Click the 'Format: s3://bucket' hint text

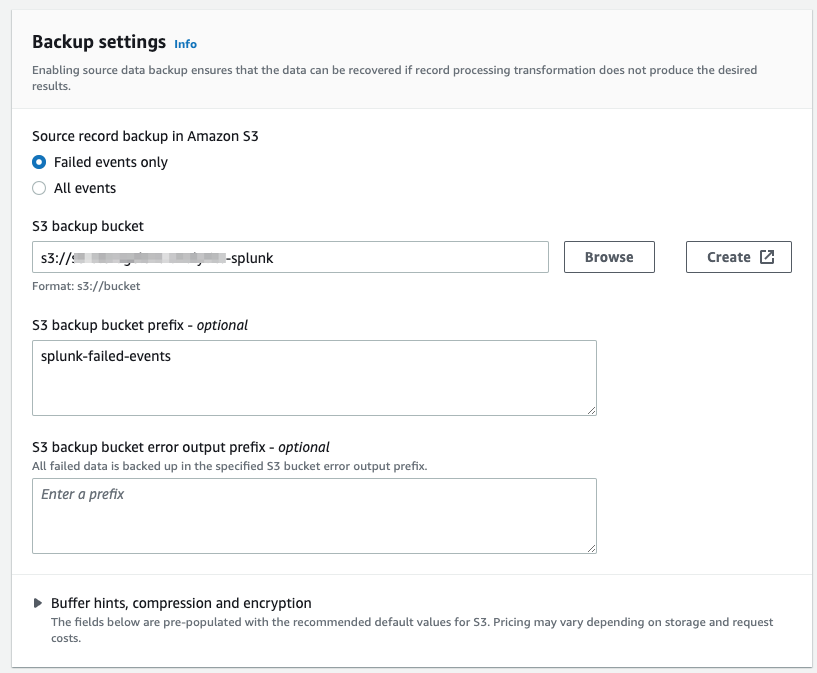[x=86, y=286]
